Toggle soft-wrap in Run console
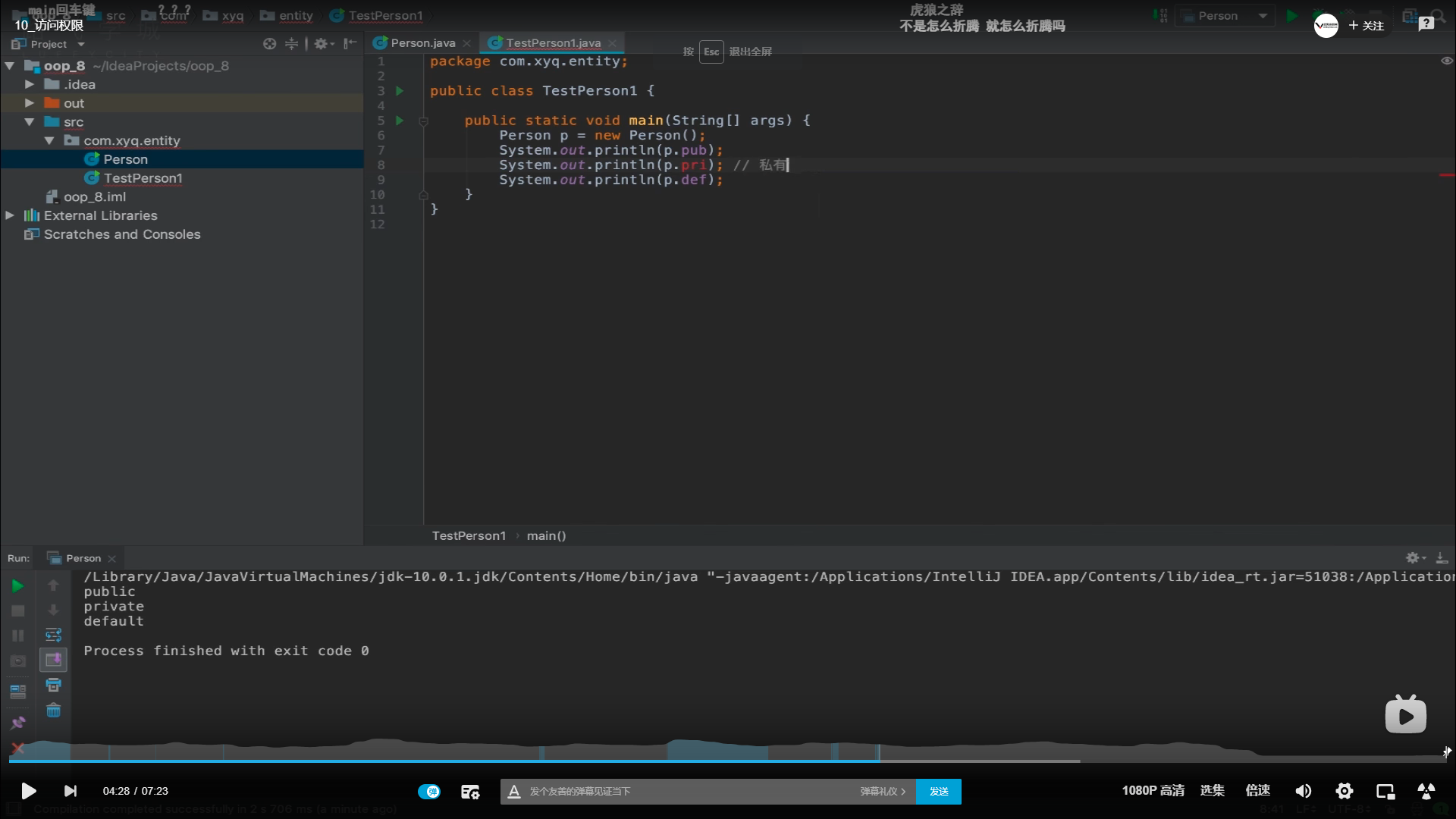 (53, 635)
